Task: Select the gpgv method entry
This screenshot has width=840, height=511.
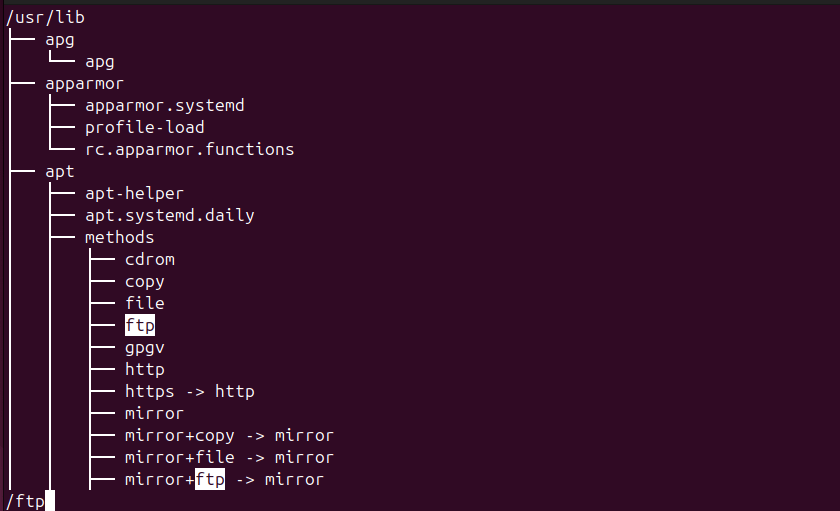Action: click(x=144, y=347)
